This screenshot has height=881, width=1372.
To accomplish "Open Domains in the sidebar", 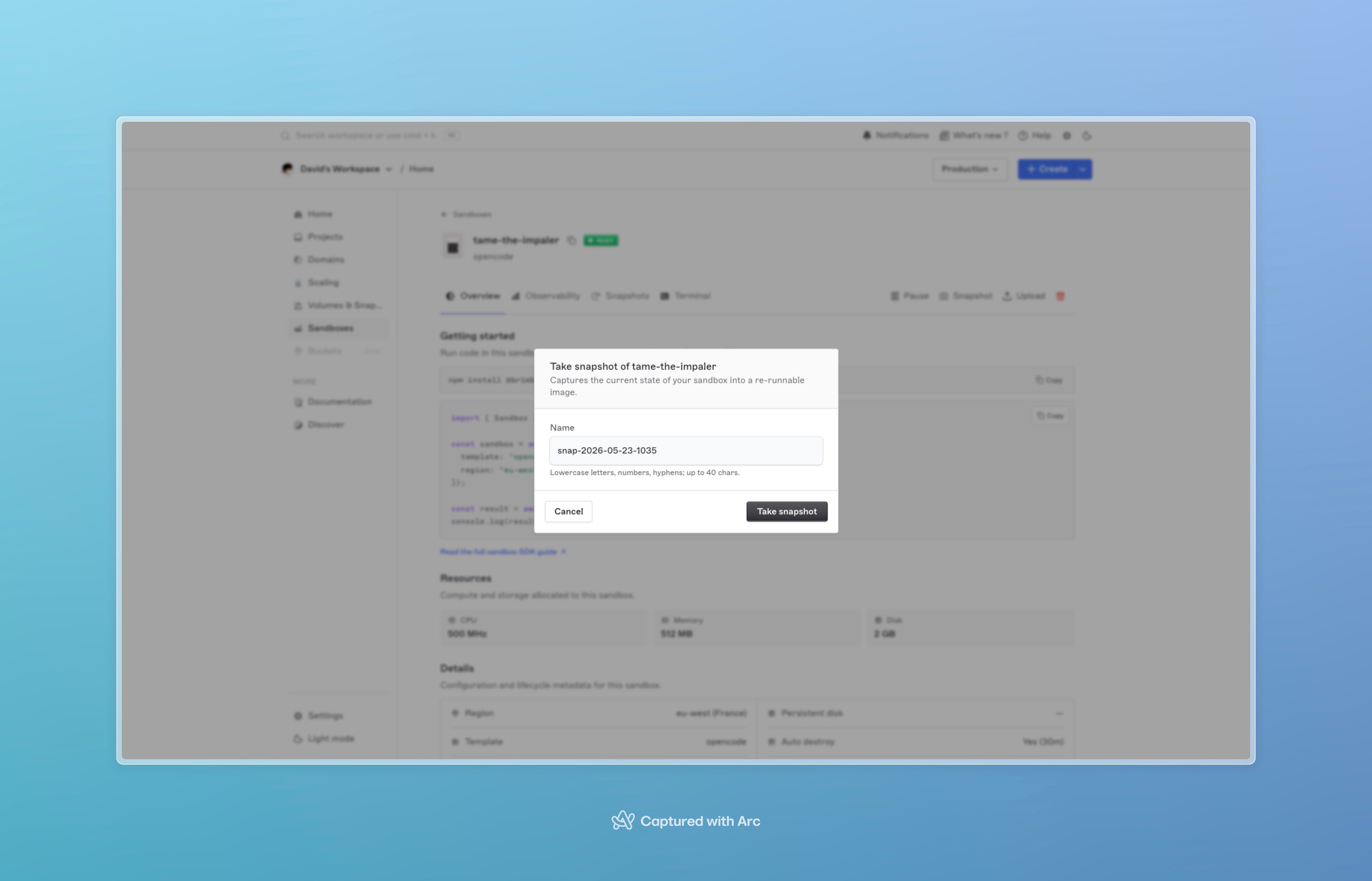I will pos(339,260).
